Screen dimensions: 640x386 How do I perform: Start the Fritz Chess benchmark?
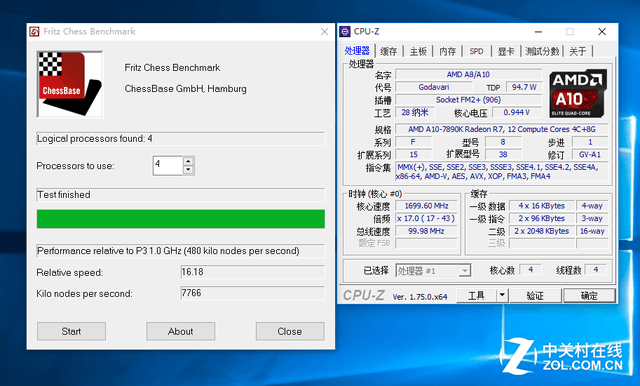click(x=71, y=331)
